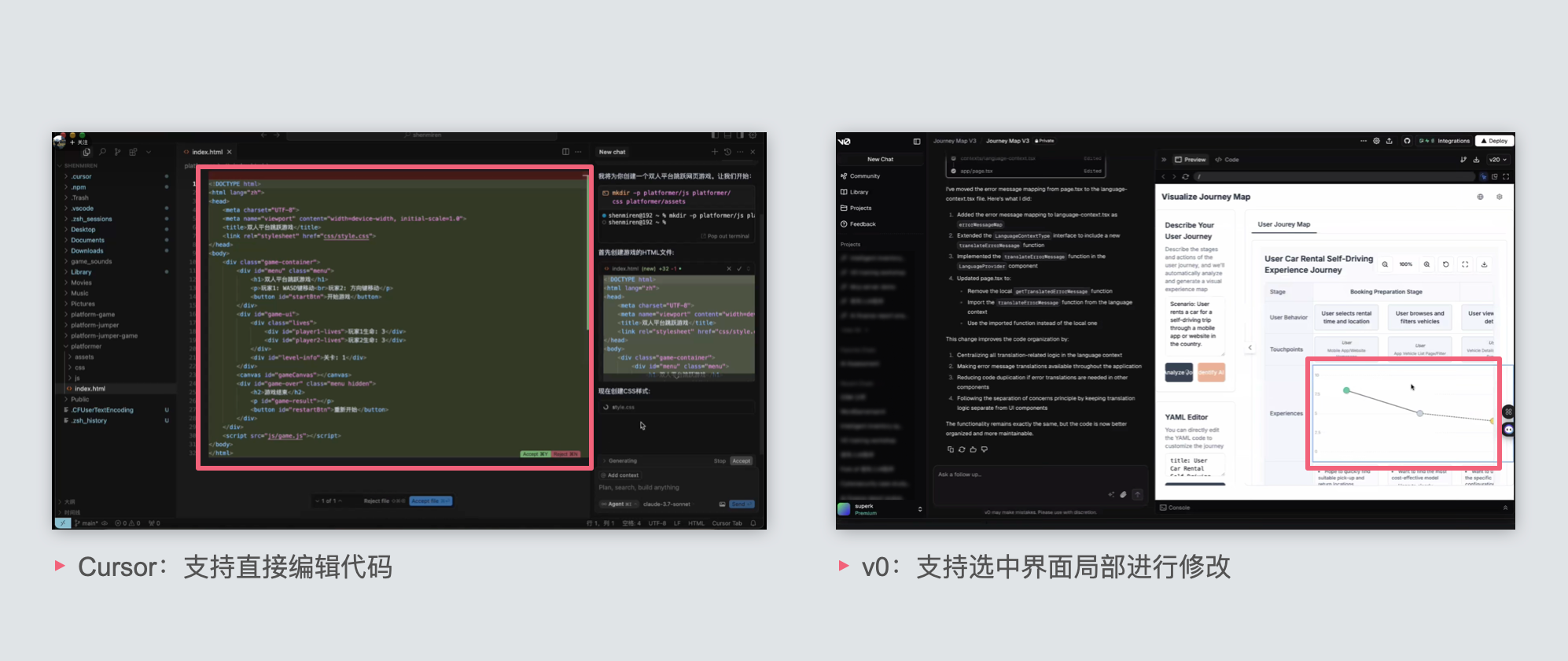1568x661 pixels.
Task: Open the Extensions icon in Cursor's sidebar
Action: coord(133,152)
